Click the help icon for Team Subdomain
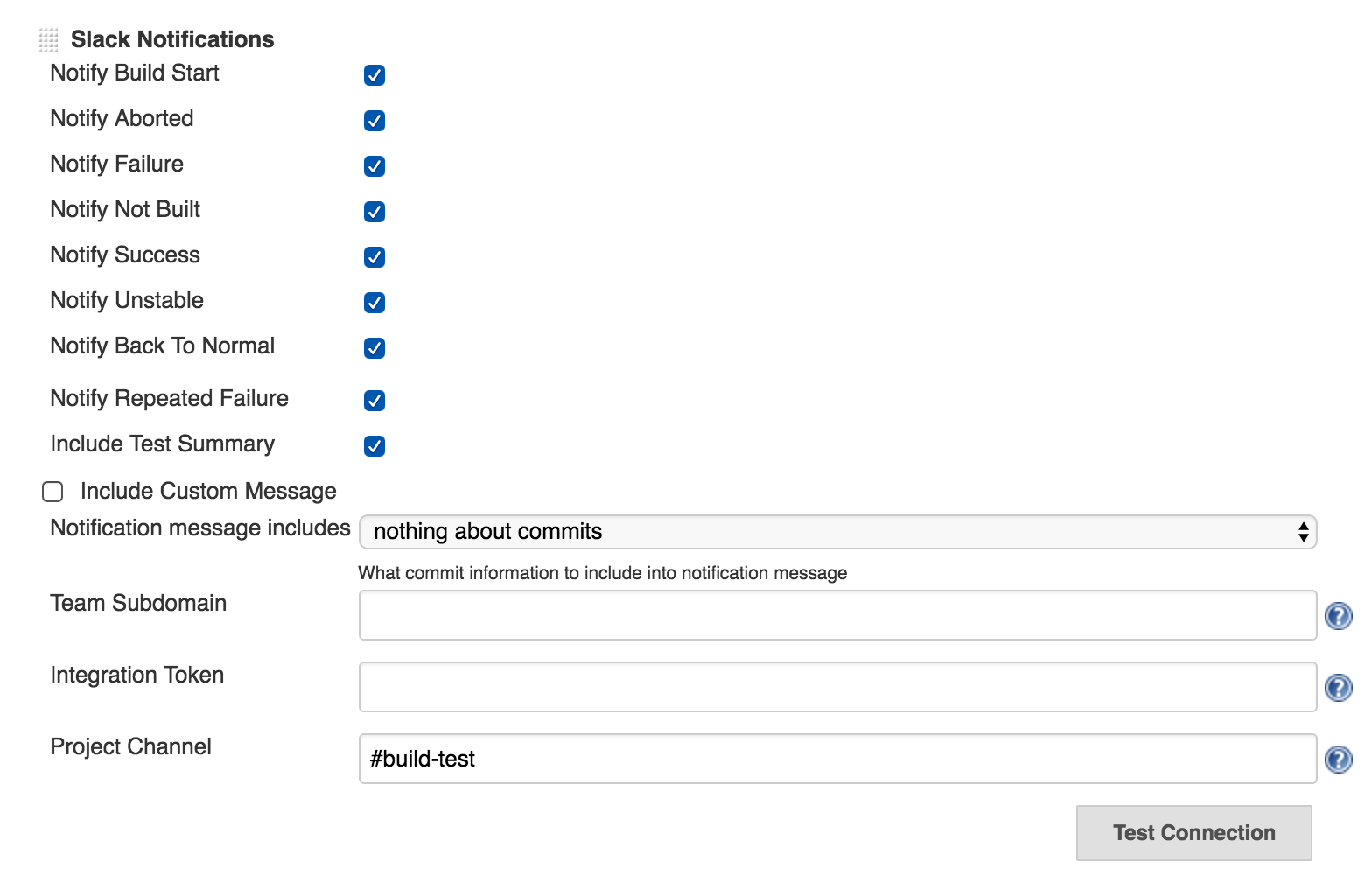The image size is (1372, 875). [1338, 616]
